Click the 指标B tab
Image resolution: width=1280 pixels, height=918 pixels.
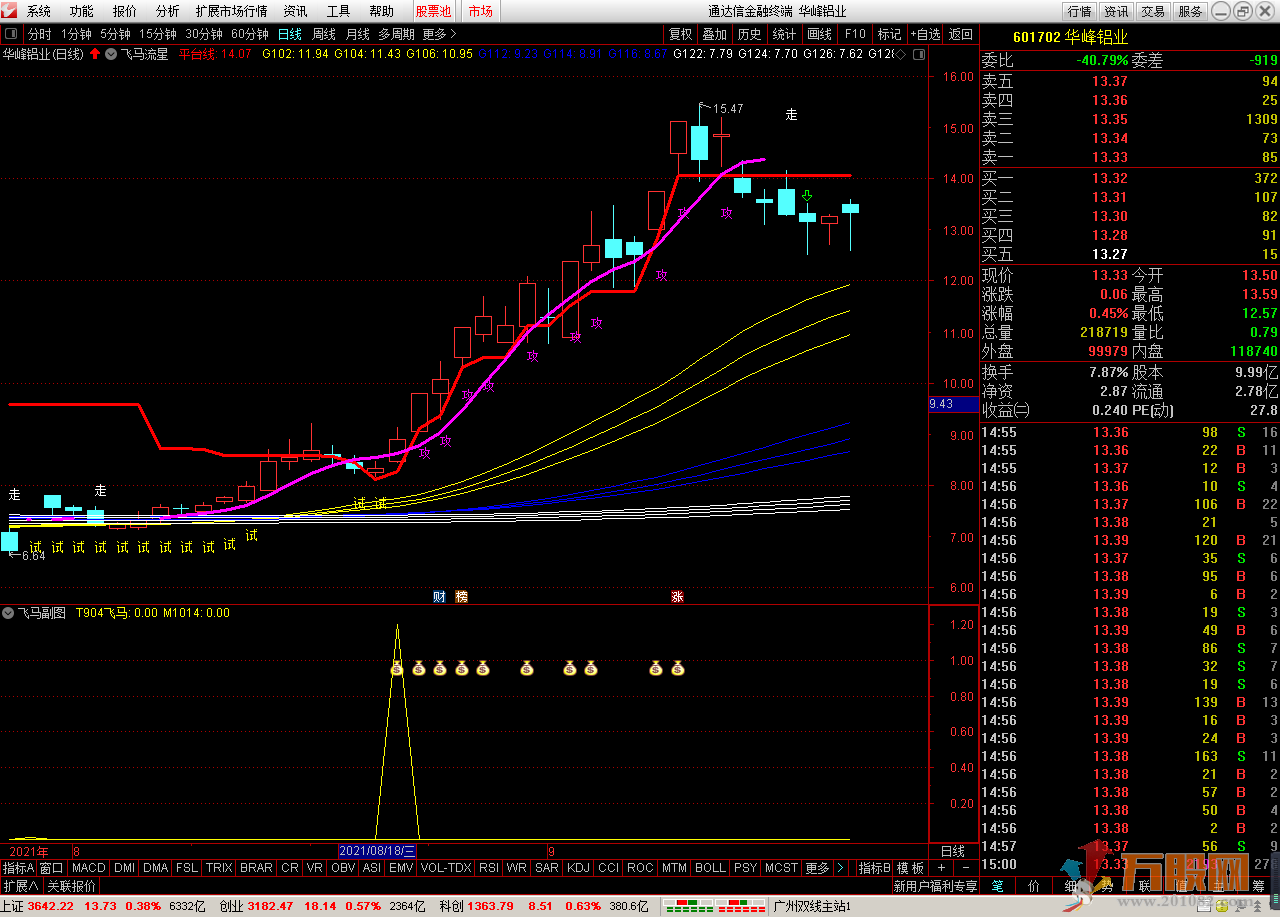coord(875,868)
